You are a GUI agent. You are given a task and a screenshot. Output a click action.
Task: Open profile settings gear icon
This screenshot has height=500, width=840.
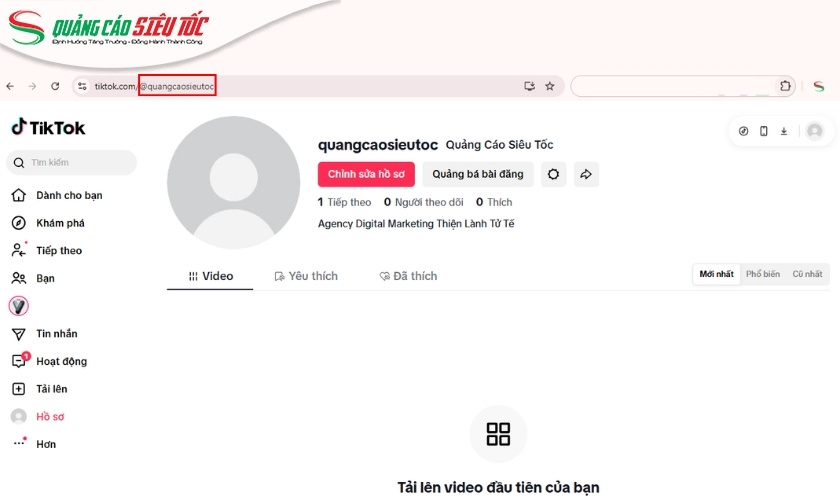(x=553, y=174)
